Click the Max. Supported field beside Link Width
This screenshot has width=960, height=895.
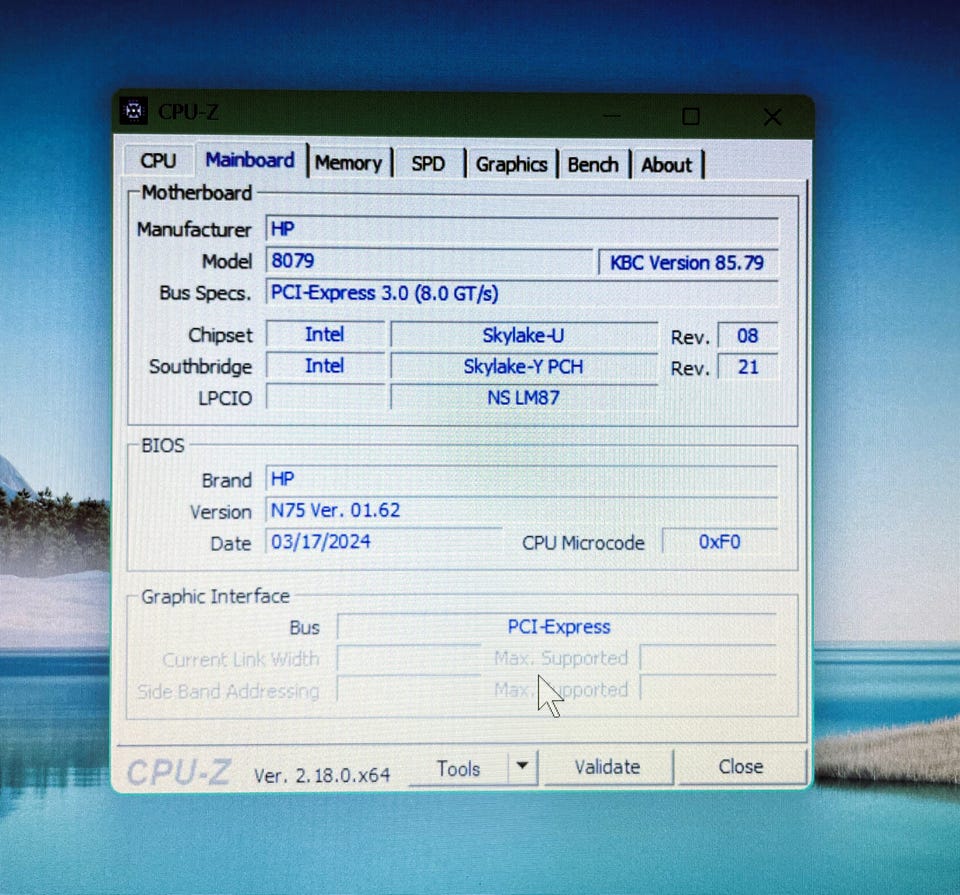click(708, 658)
